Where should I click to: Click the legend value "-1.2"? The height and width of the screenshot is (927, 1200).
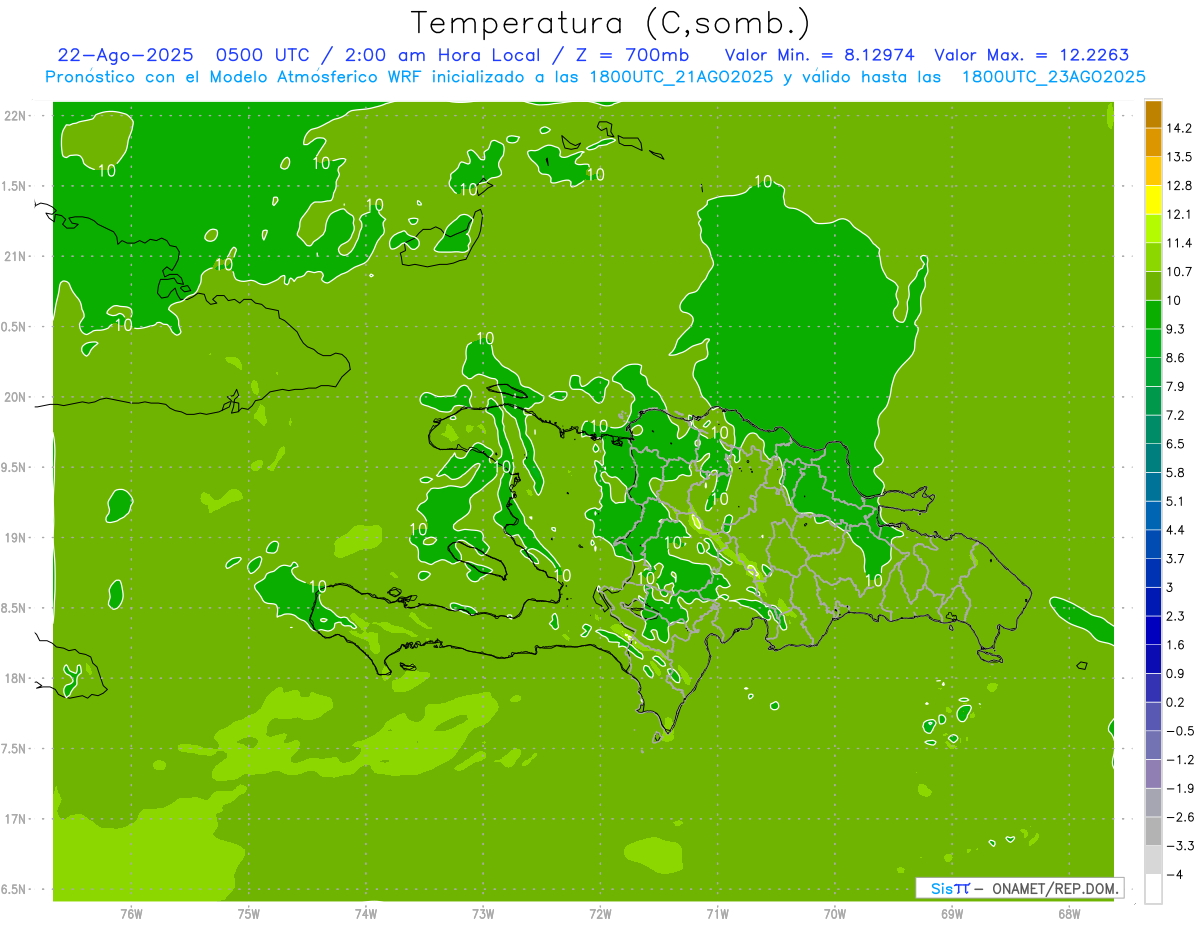(1179, 760)
